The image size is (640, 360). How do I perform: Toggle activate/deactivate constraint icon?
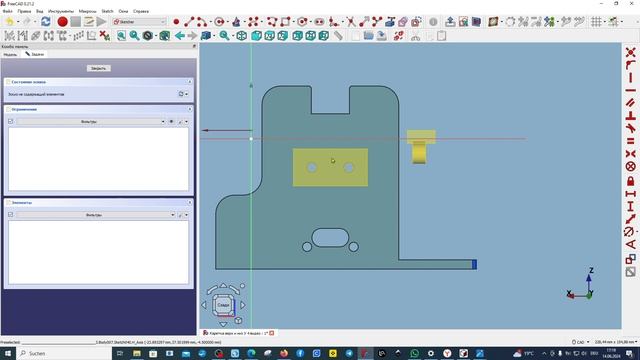coord(631,272)
